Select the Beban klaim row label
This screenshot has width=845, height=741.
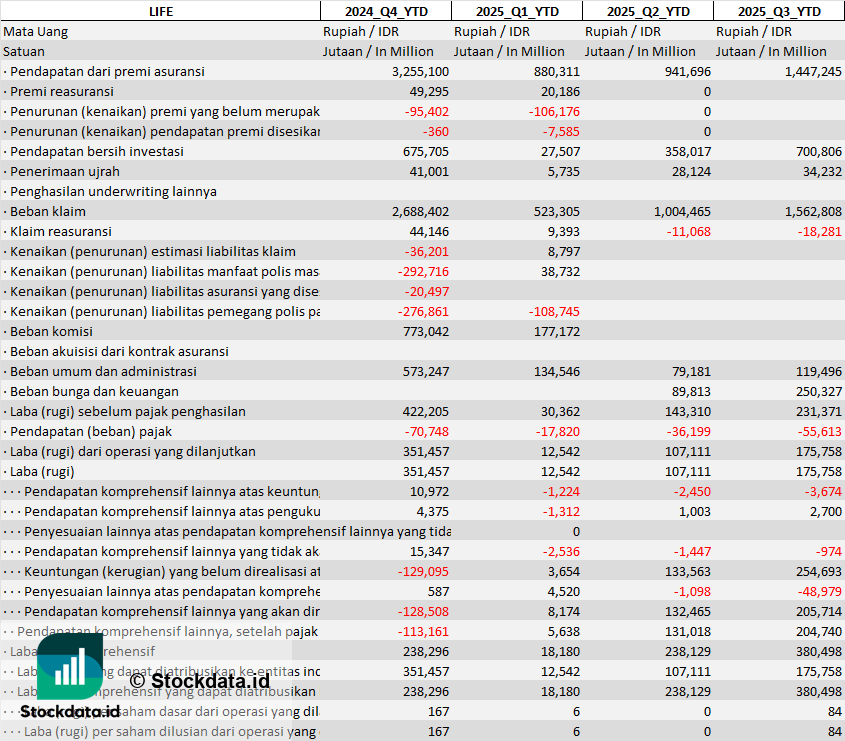(x=47, y=211)
